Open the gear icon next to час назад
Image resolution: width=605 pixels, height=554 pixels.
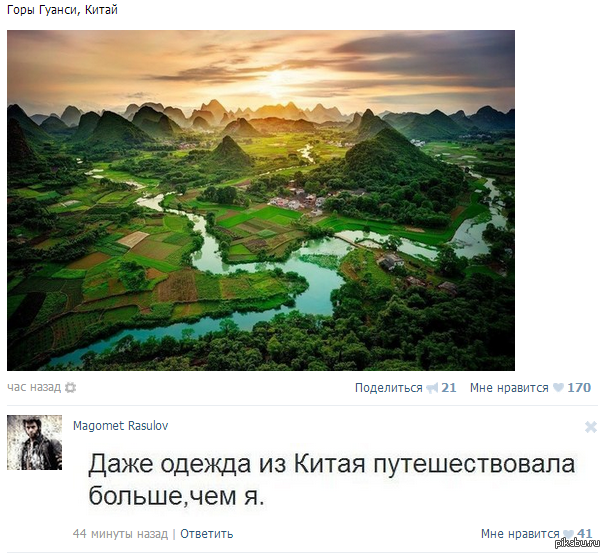(x=70, y=387)
